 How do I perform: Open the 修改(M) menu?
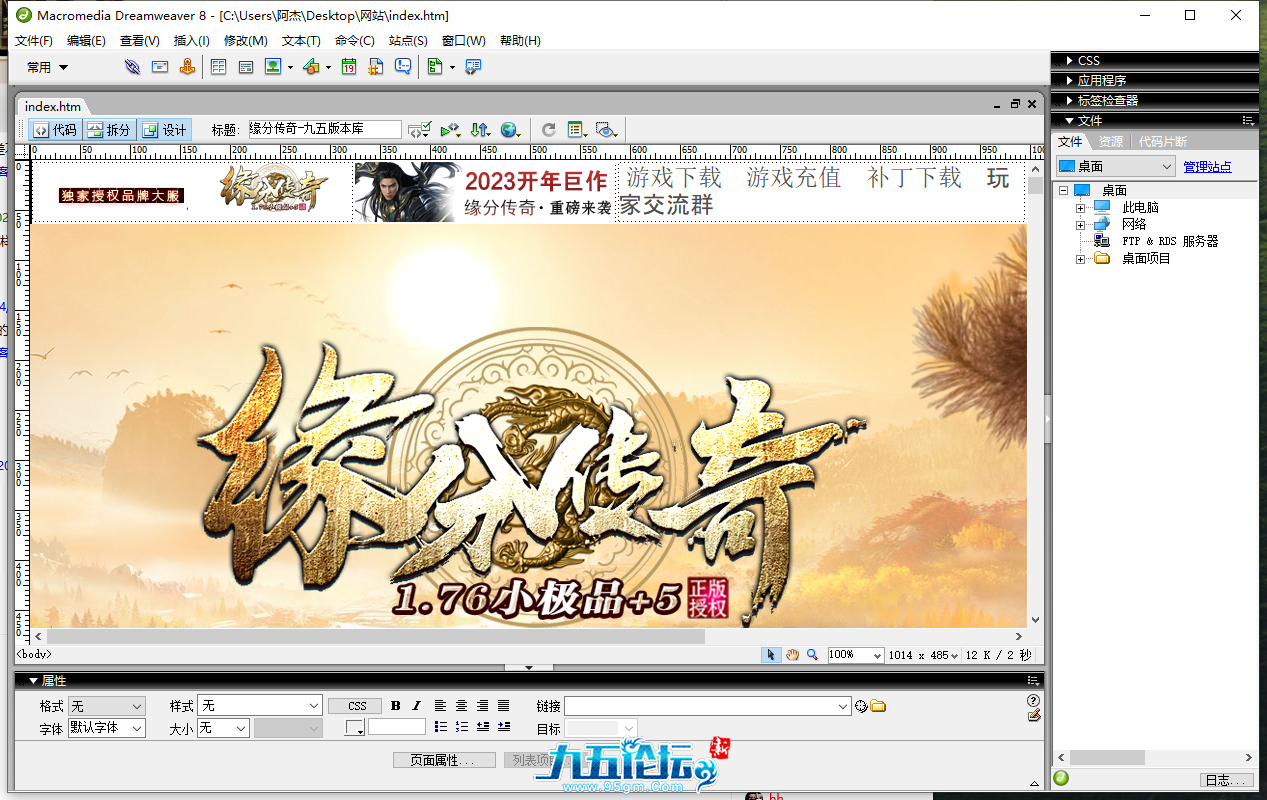tap(246, 41)
